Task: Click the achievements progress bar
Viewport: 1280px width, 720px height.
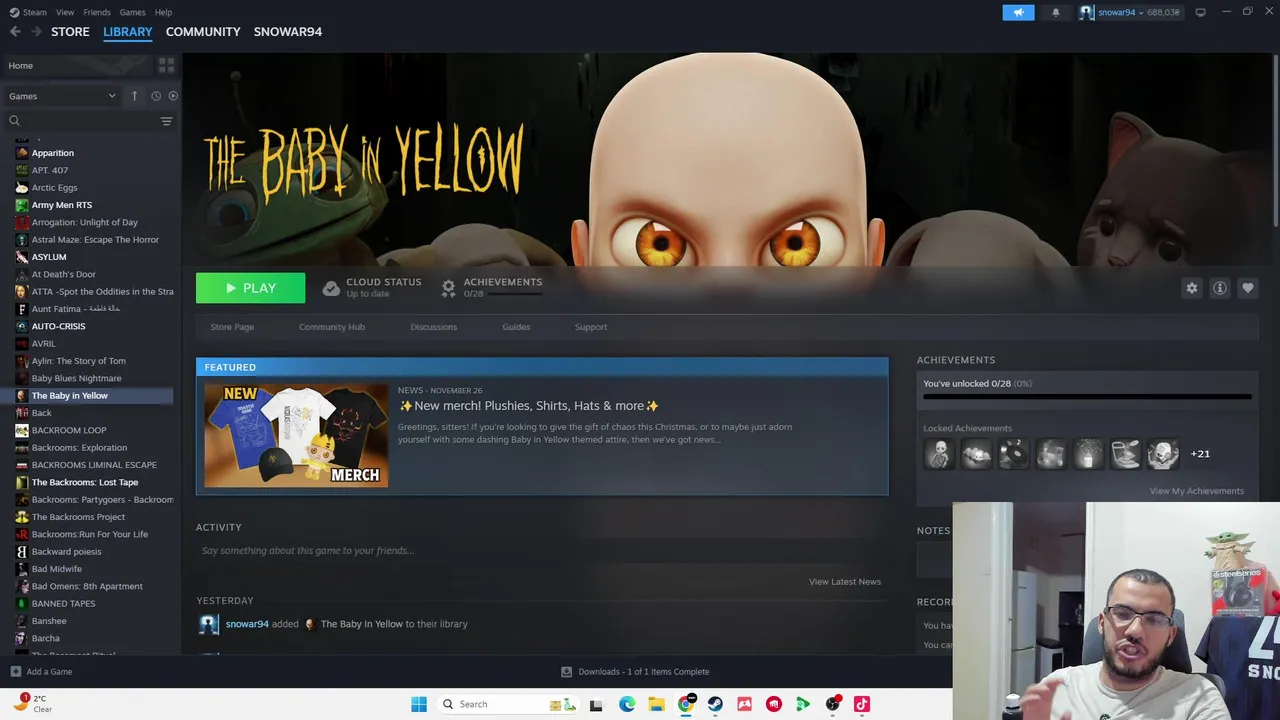Action: tap(1087, 397)
